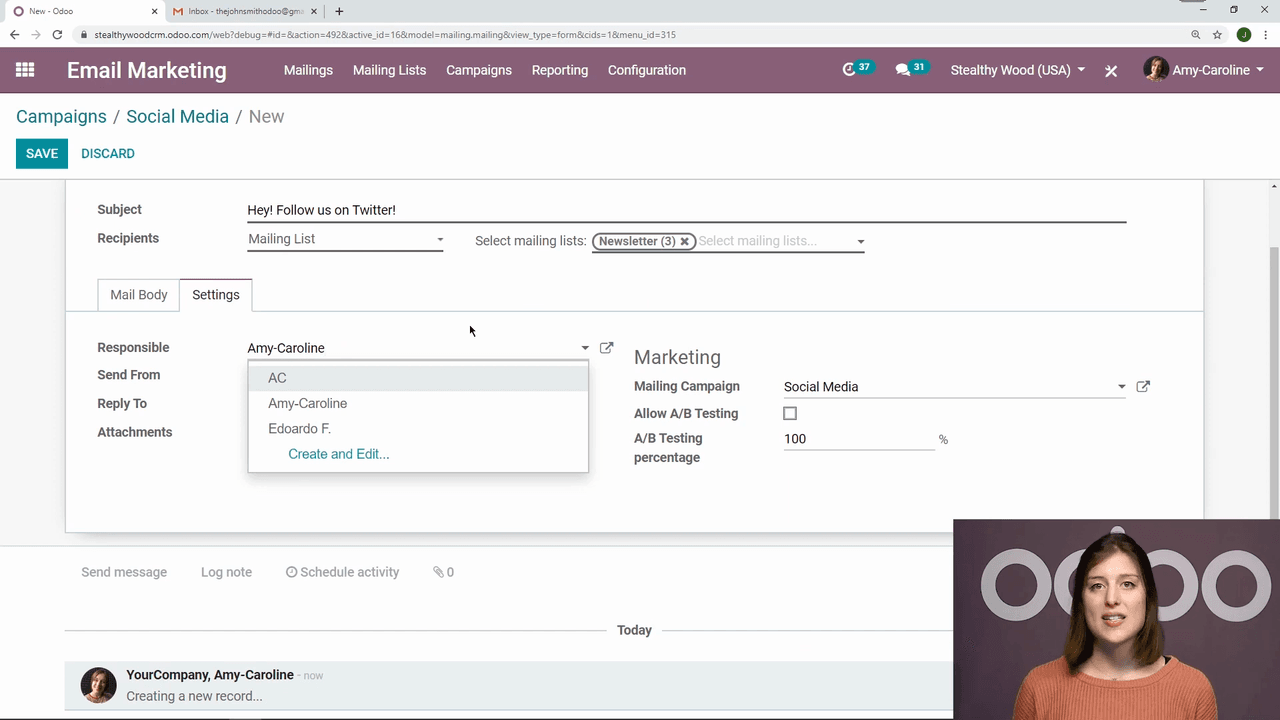
Task: Bookmark this page with the star icon
Action: [1217, 34]
